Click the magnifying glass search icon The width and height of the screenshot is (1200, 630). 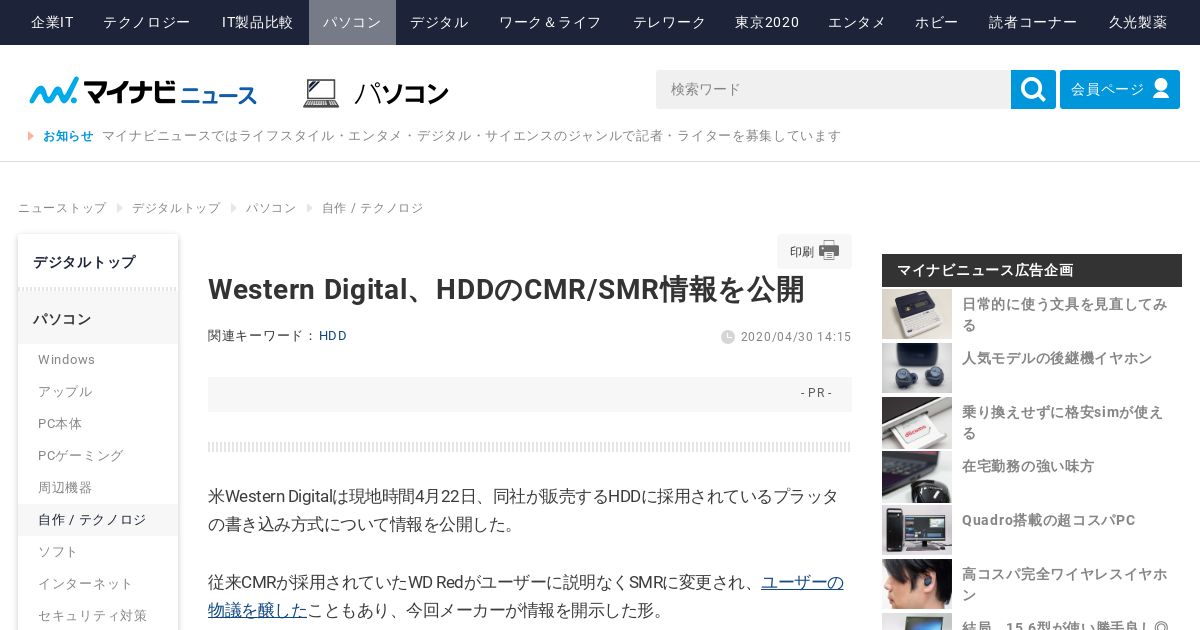(x=1033, y=89)
